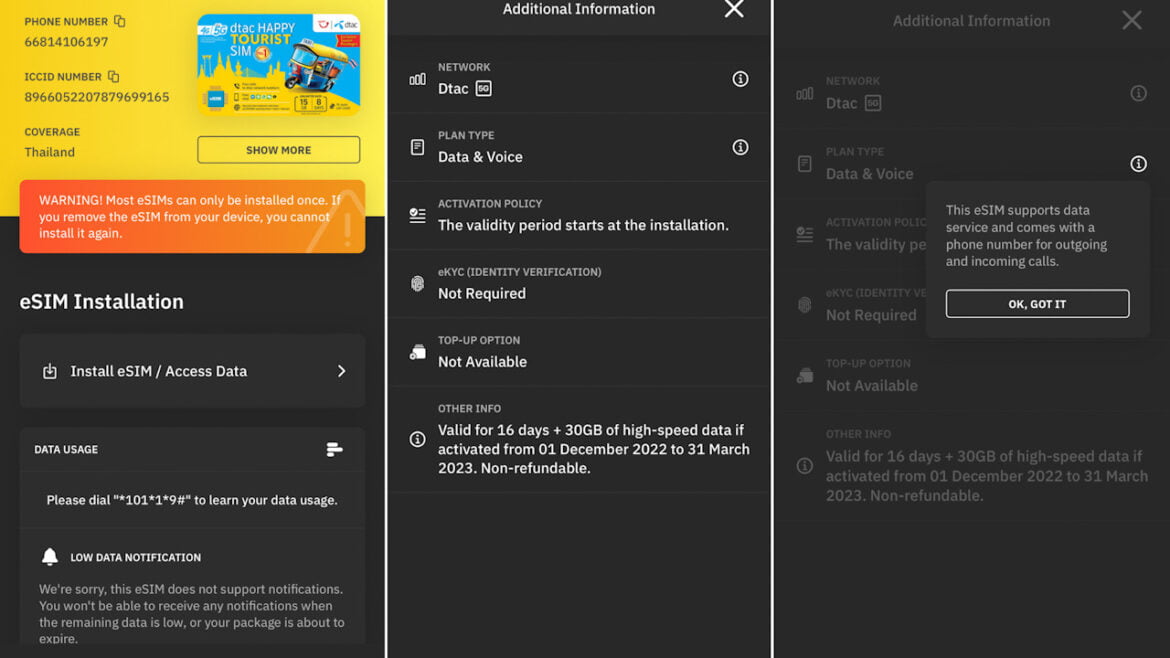Copy the ICCID number using copy icon
Viewport: 1170px width, 658px height.
[x=113, y=76]
